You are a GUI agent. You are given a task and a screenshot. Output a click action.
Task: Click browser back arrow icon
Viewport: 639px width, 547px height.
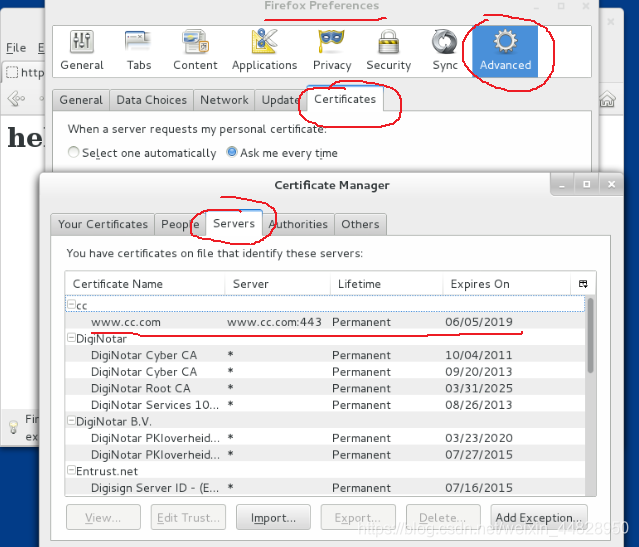pos(16,98)
